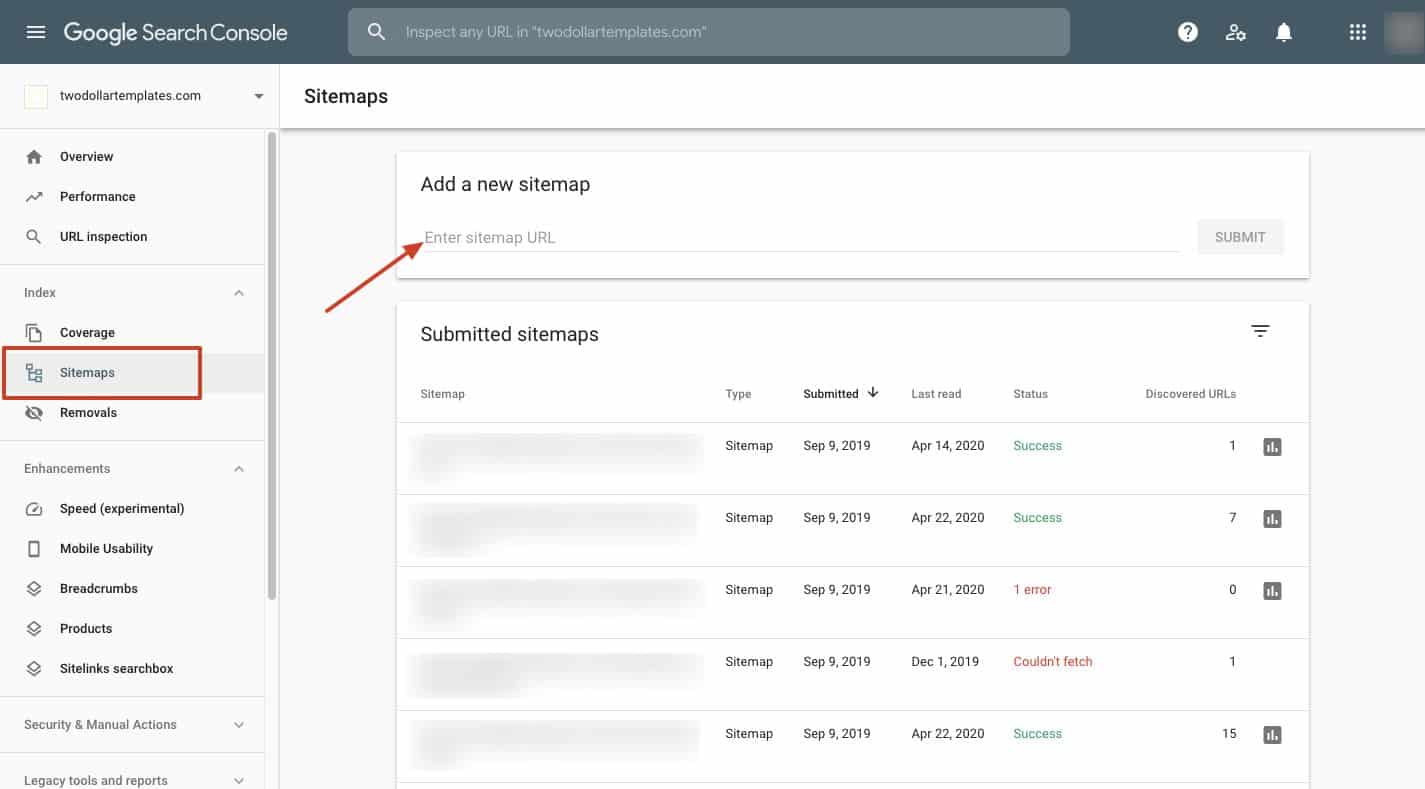Viewport: 1425px width, 789px height.
Task: Open Users and settings icon
Action: 1236,32
